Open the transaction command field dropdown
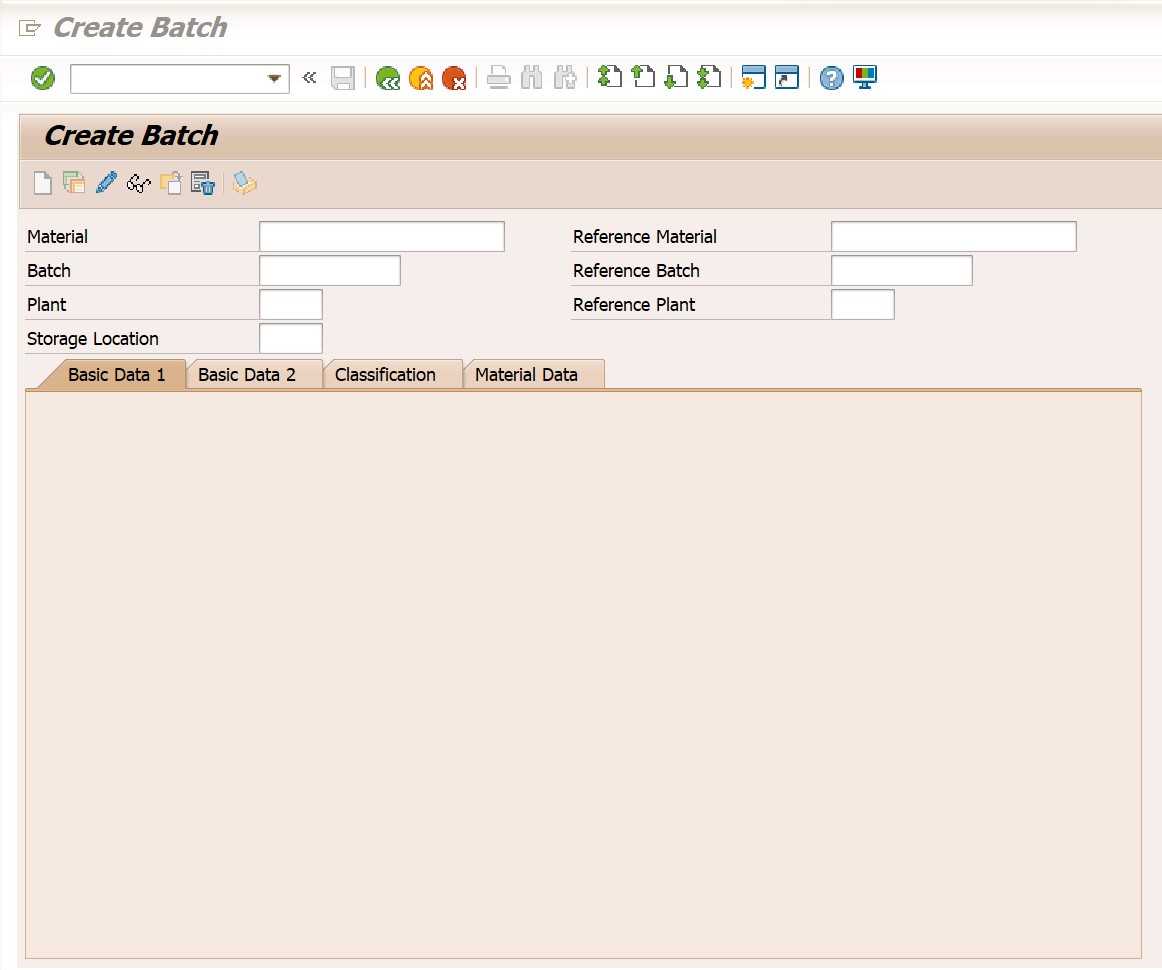This screenshot has height=970, width=1162. 274,79
